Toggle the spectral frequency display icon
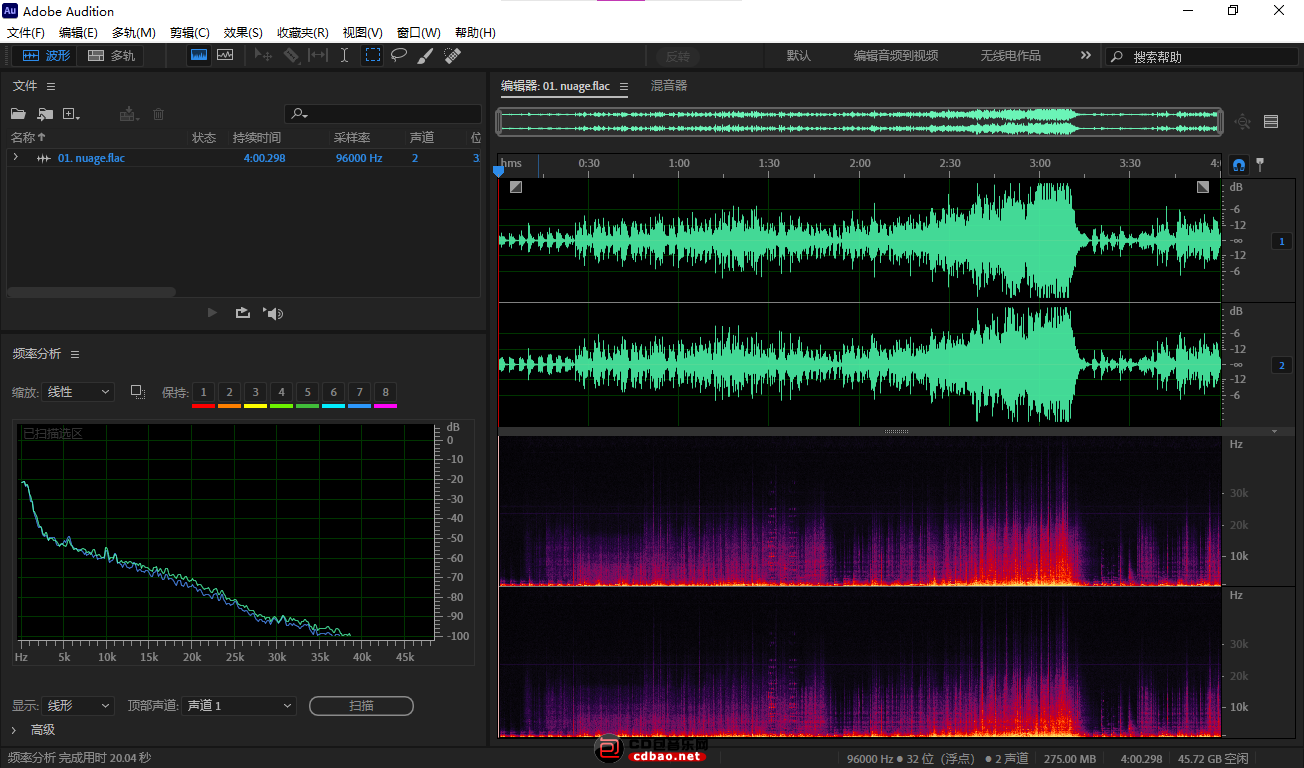 (x=199, y=55)
